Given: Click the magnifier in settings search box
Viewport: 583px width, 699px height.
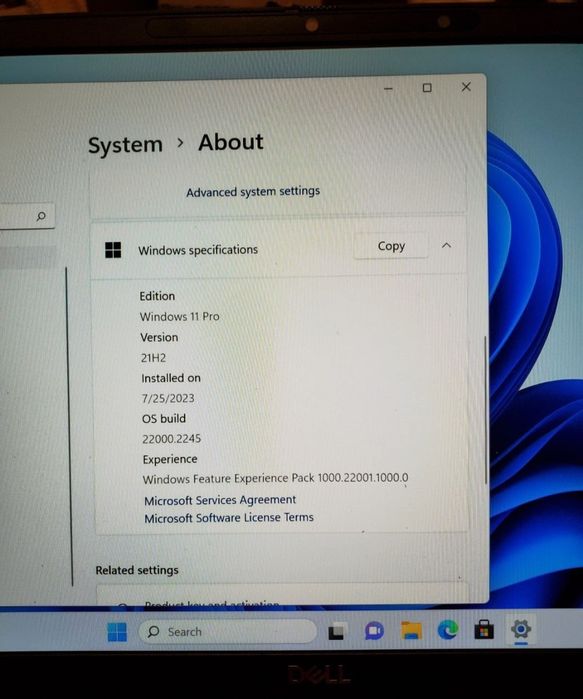Looking at the screenshot, I should 41,217.
